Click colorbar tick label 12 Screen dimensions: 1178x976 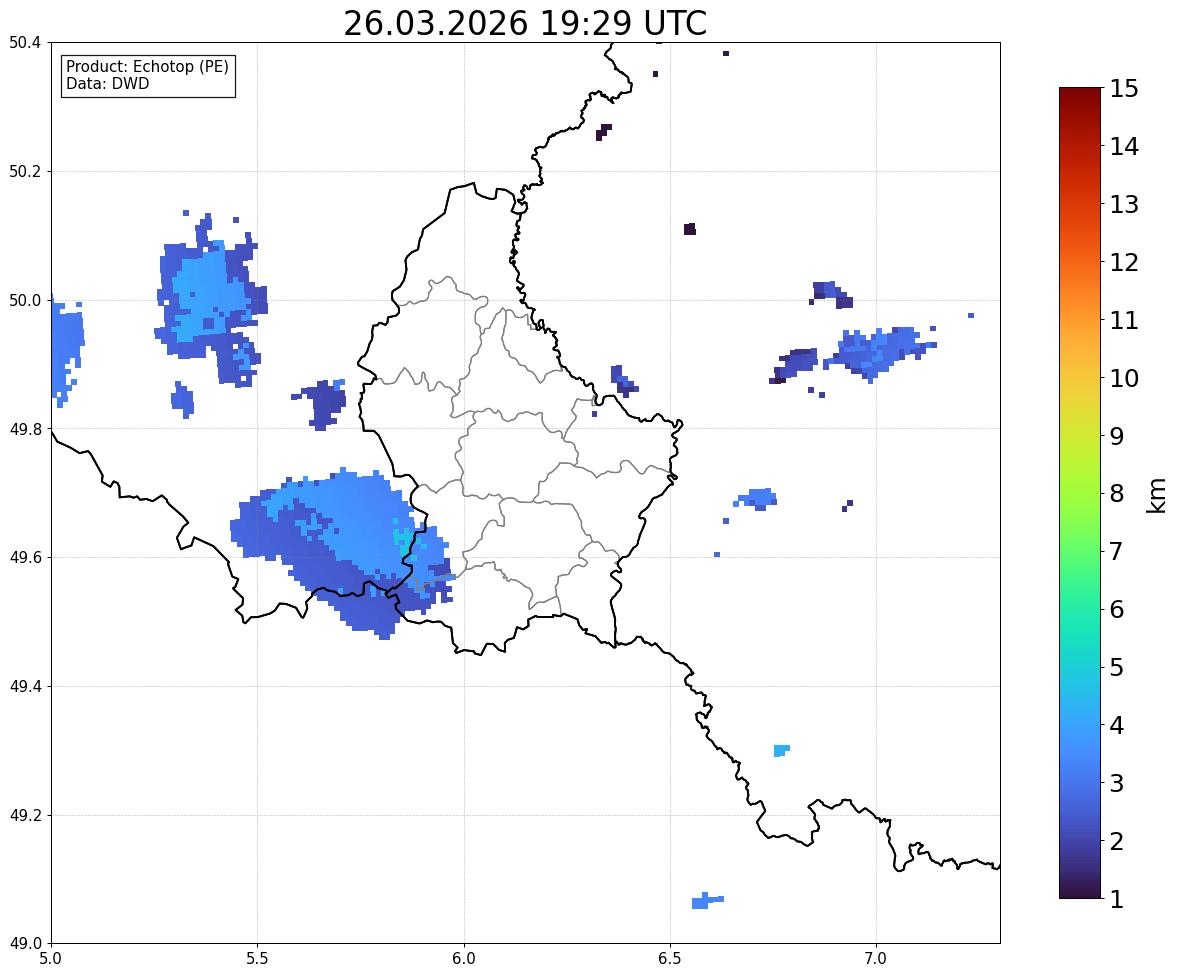(x=1124, y=262)
